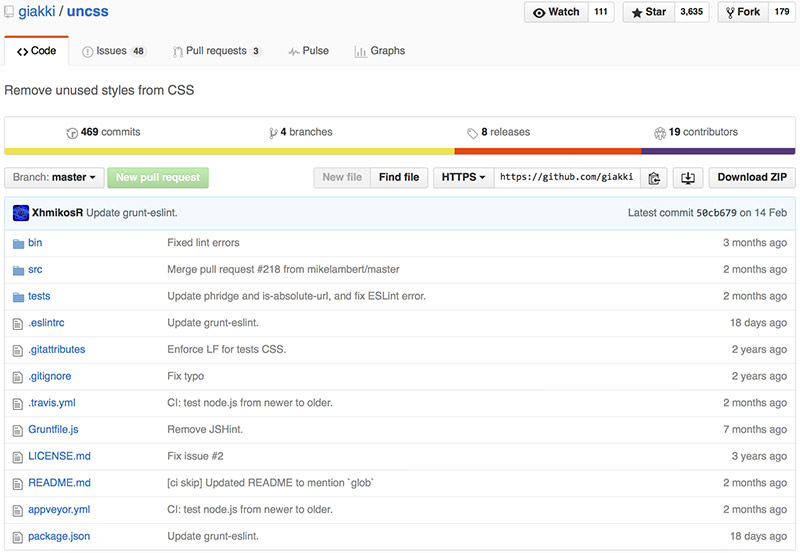Image resolution: width=800 pixels, height=553 pixels.
Task: Open the README.md file
Action: click(59, 483)
